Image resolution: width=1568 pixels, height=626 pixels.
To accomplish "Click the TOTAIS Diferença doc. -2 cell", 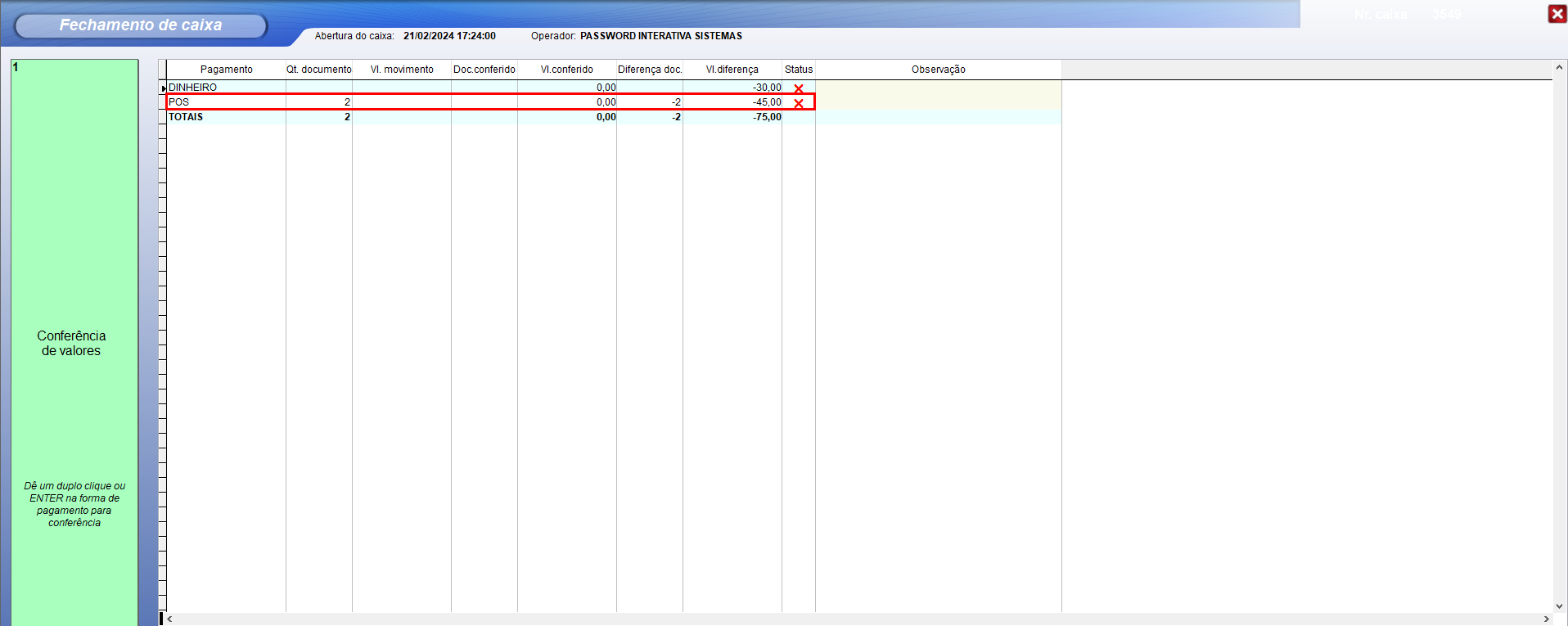I will coord(650,117).
